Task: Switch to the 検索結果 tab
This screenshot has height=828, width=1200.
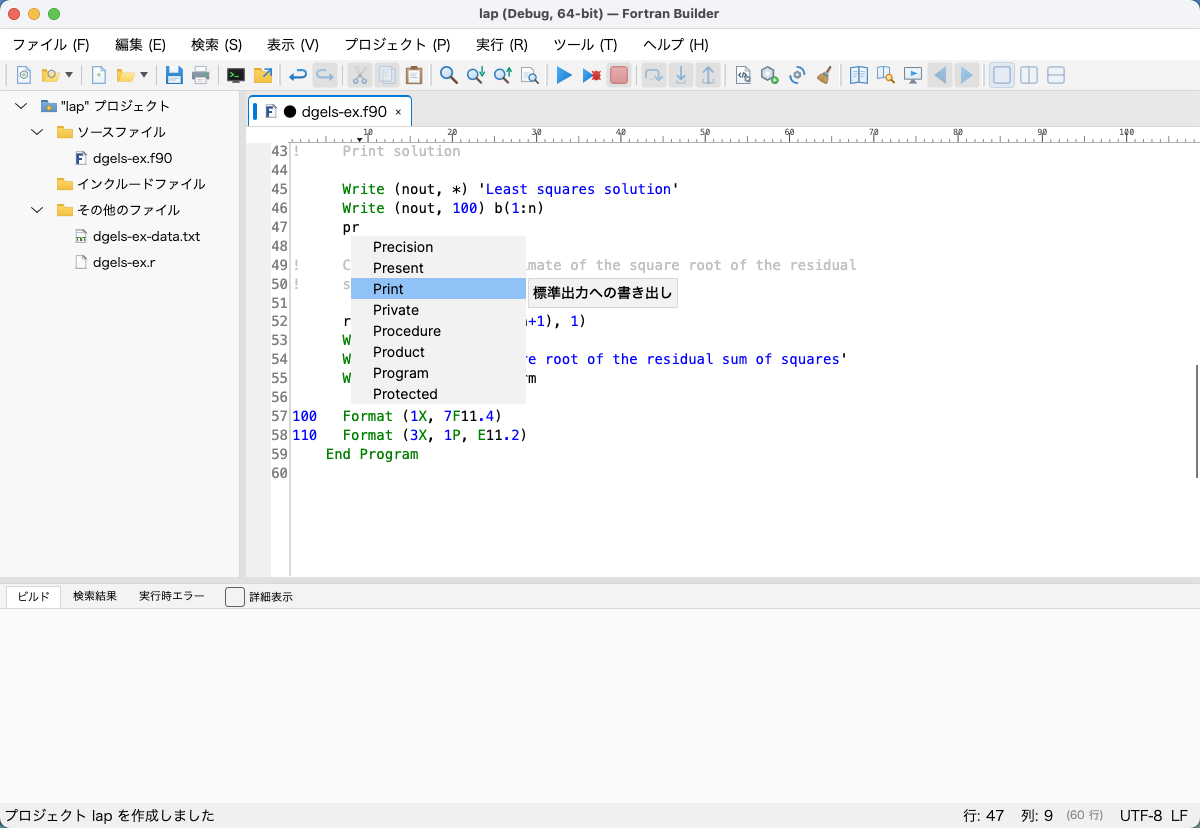Action: tap(95, 597)
